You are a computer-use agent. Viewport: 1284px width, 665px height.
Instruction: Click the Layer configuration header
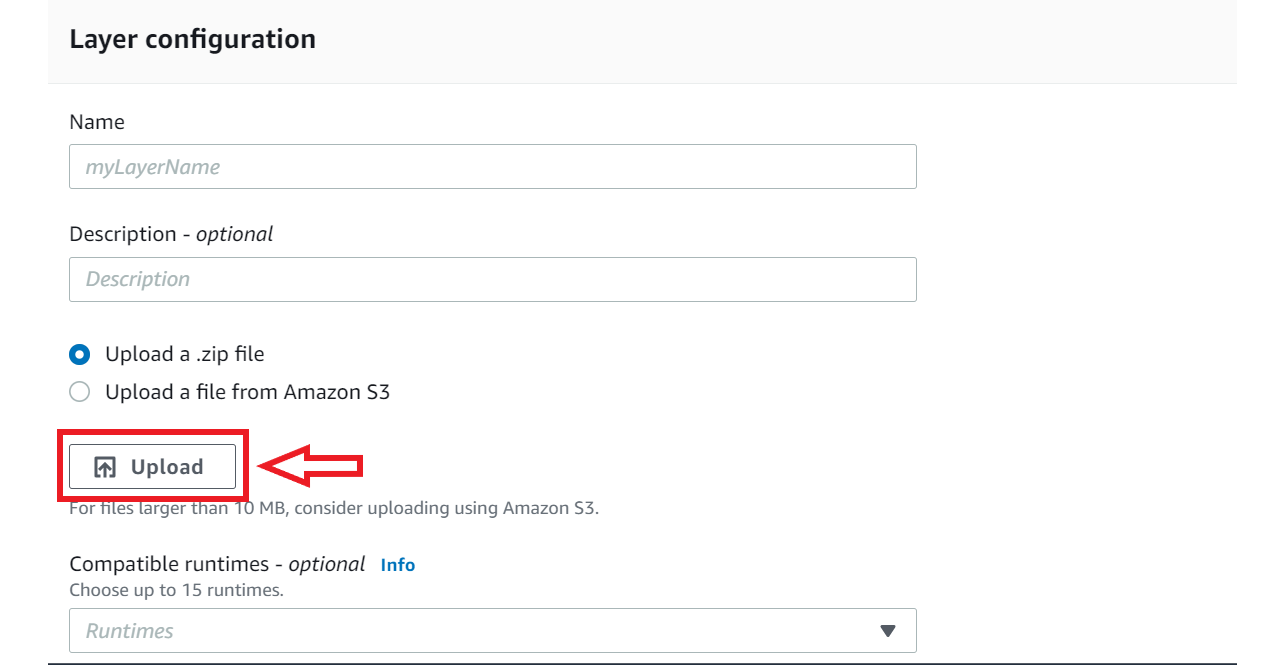coord(192,38)
